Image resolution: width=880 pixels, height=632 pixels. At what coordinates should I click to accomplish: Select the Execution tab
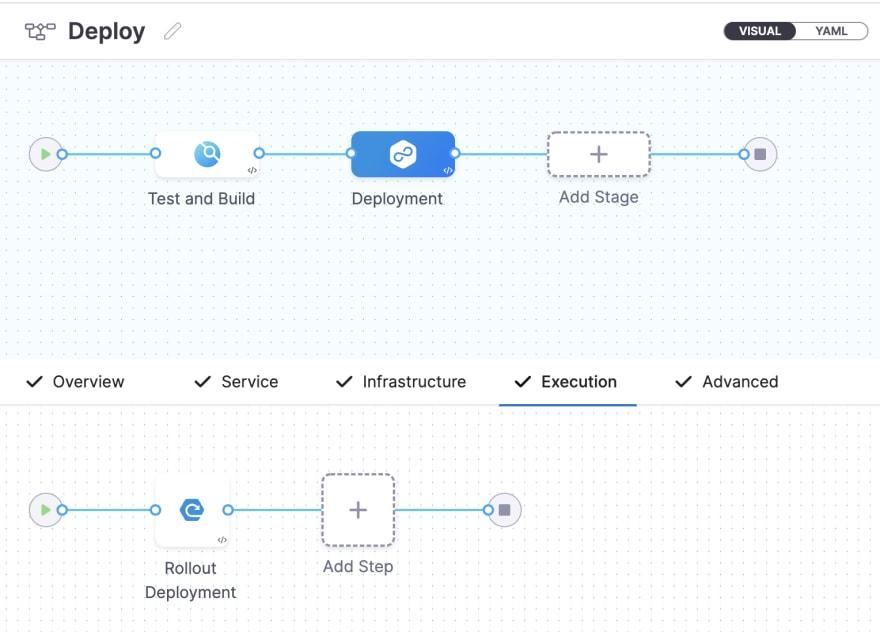pos(566,382)
